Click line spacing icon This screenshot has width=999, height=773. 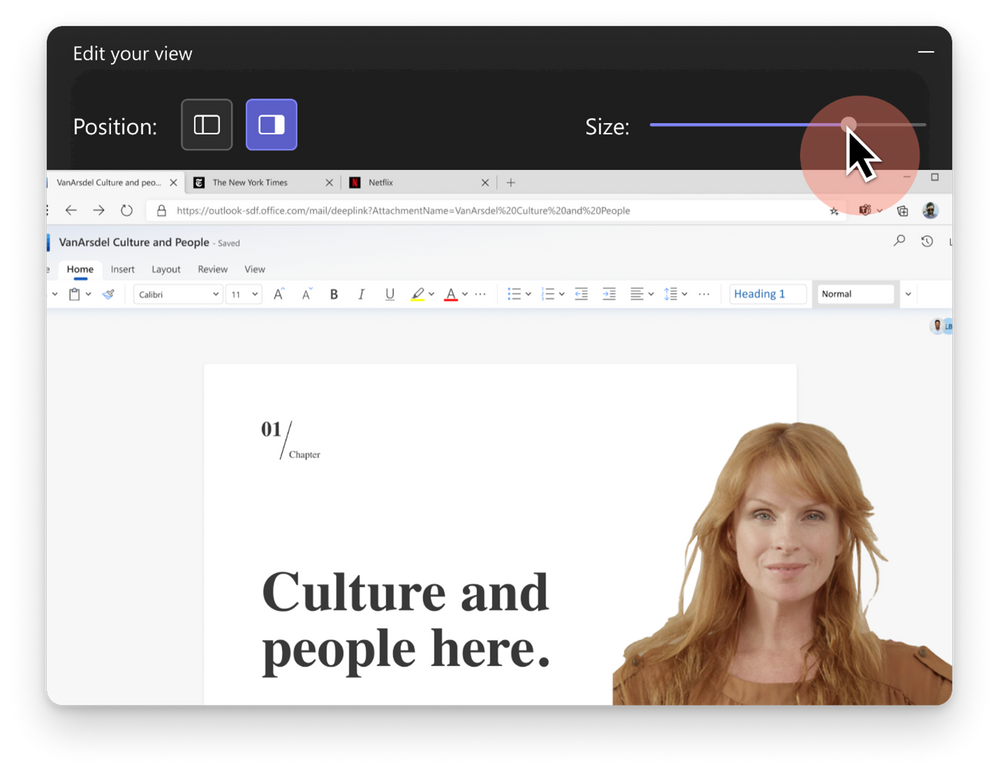tap(670, 294)
